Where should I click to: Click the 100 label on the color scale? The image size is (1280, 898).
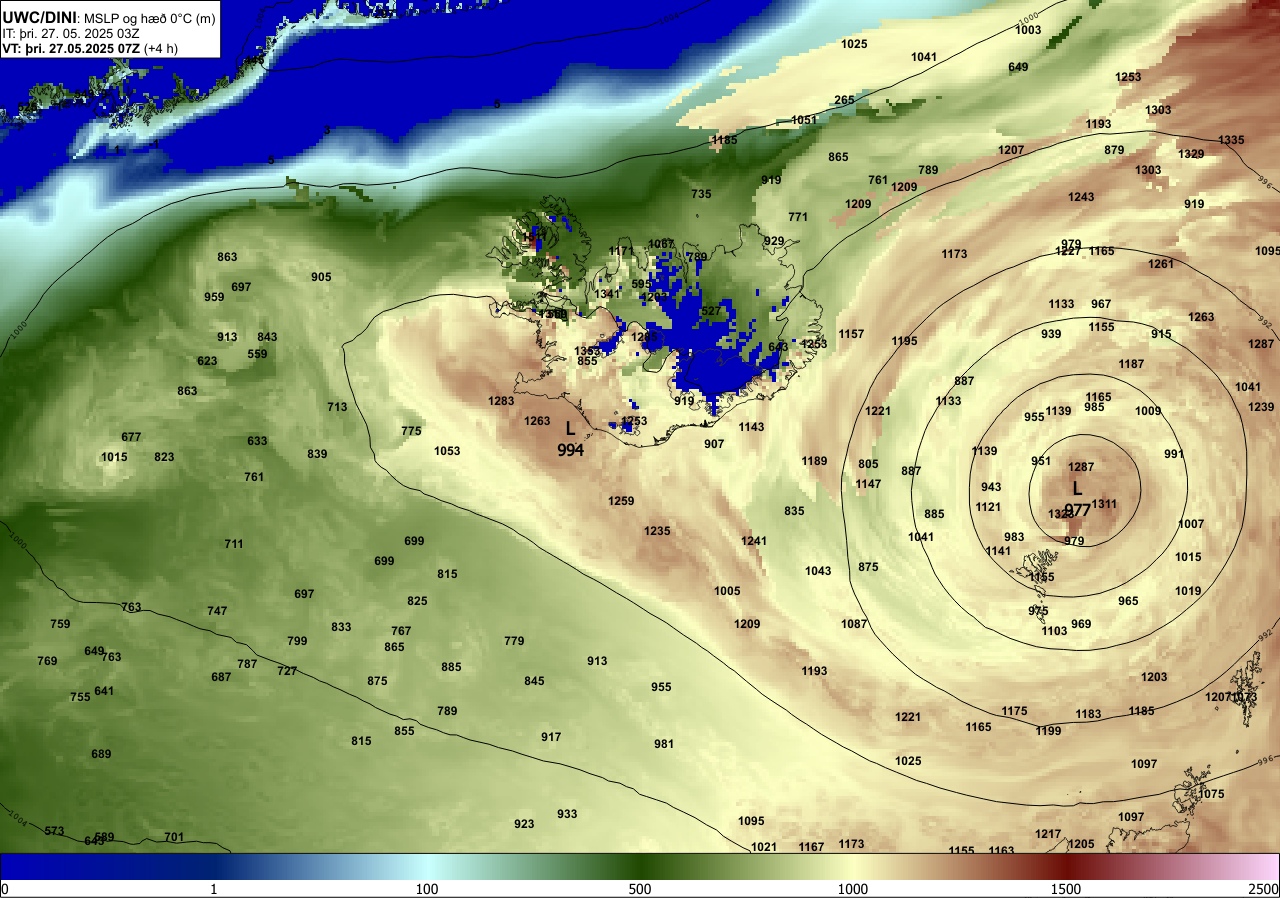pyautogui.click(x=427, y=889)
